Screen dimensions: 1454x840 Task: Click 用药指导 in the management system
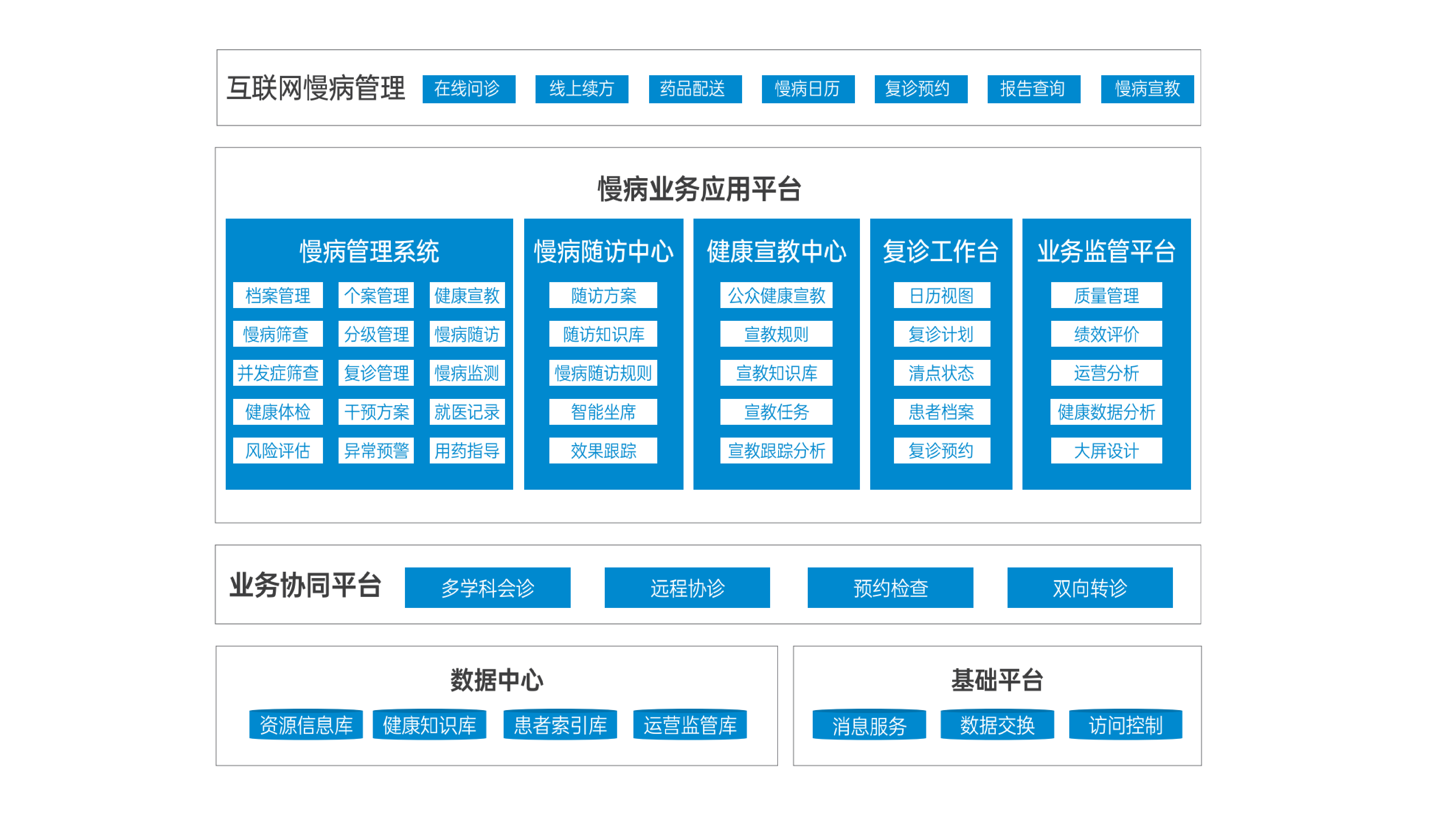(x=467, y=450)
